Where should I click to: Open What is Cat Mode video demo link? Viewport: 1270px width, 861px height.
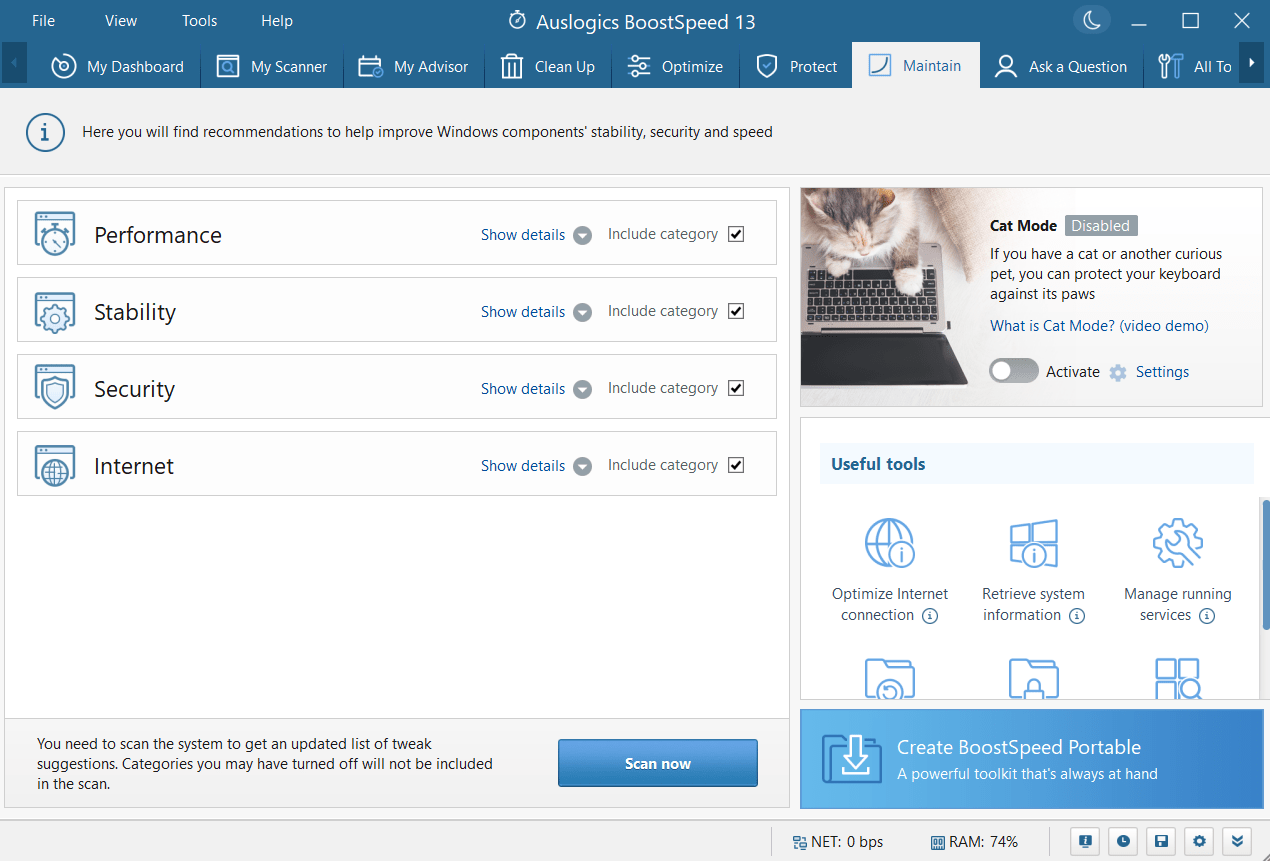click(1098, 326)
